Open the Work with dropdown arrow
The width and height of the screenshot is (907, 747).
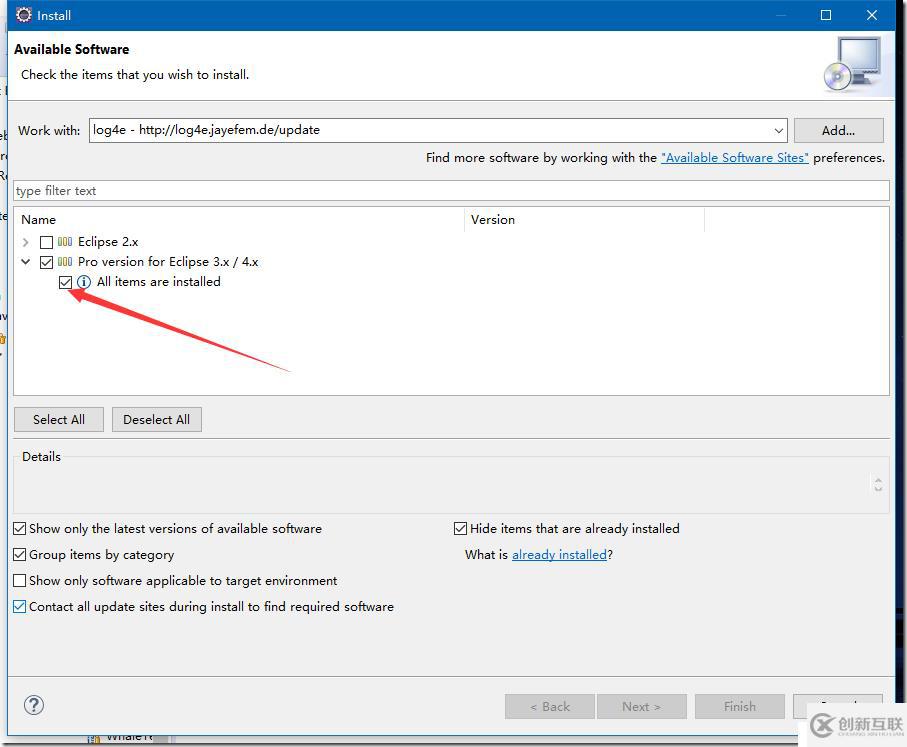click(779, 131)
